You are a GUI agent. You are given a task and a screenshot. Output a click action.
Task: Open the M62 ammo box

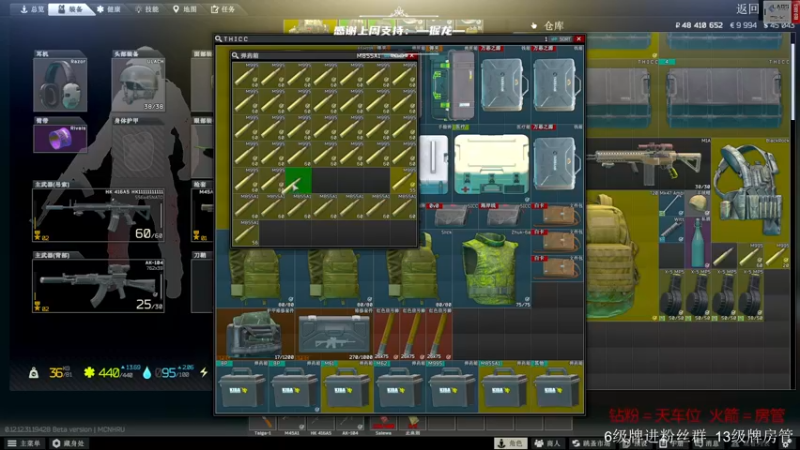click(x=399, y=387)
